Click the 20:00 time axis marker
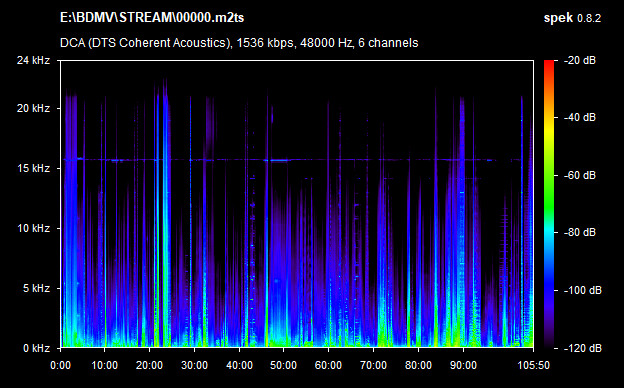Viewport: 624px width, 388px height. [149, 365]
